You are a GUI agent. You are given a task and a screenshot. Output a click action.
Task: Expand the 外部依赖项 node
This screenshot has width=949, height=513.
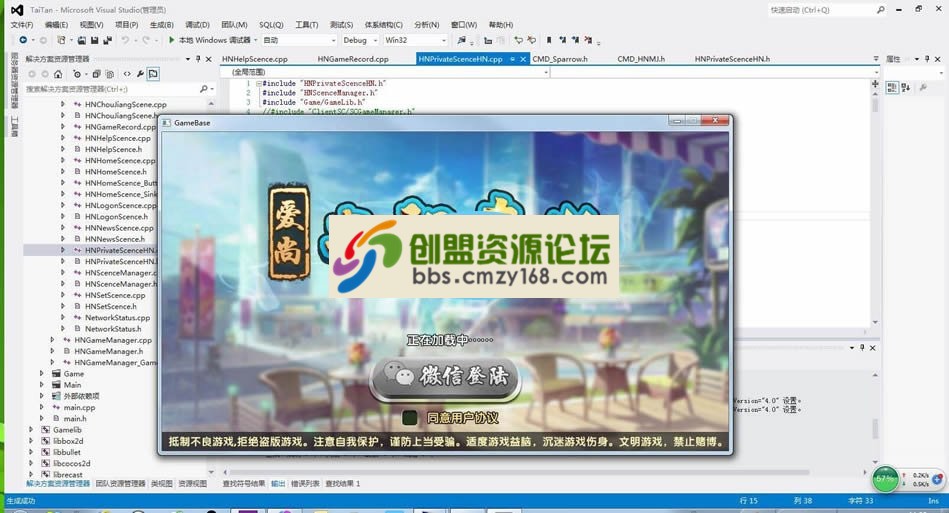[x=42, y=396]
